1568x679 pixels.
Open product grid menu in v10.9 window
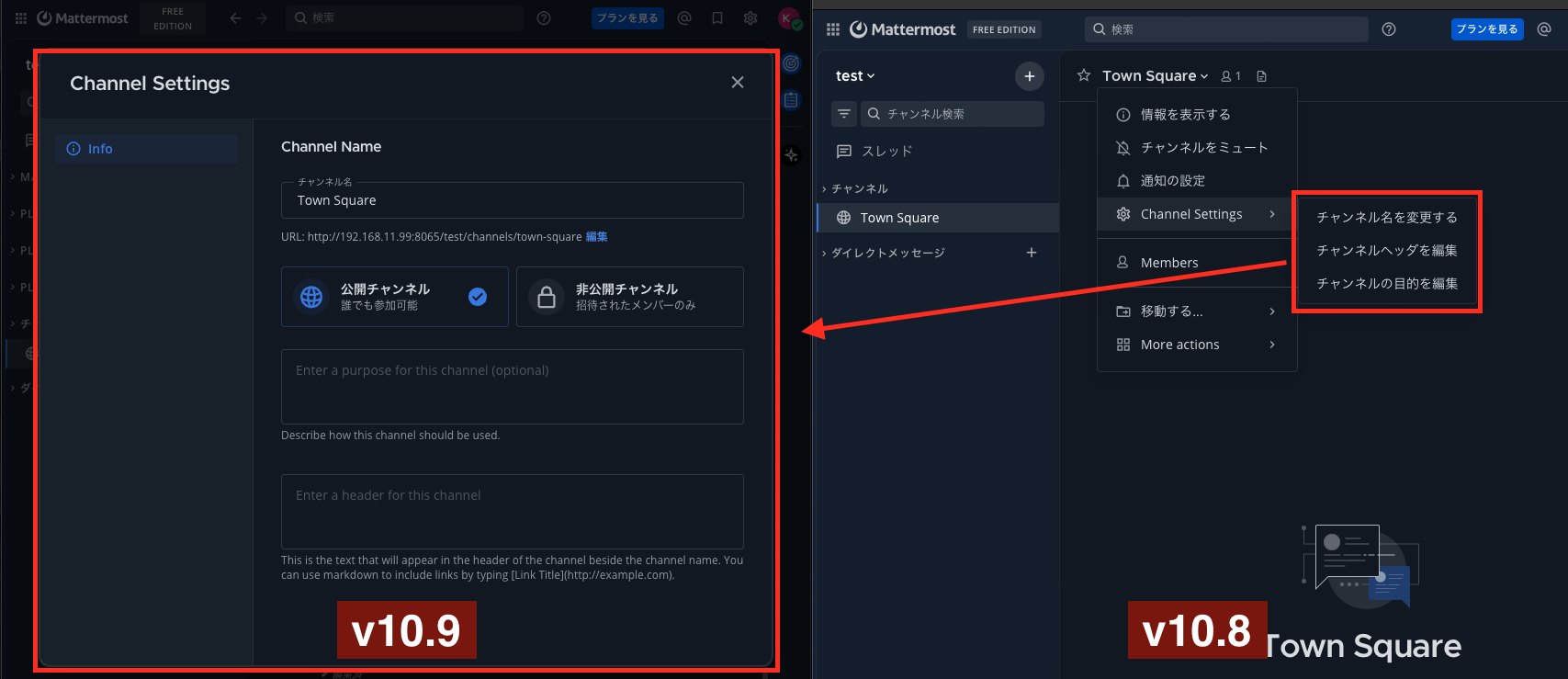(x=21, y=18)
